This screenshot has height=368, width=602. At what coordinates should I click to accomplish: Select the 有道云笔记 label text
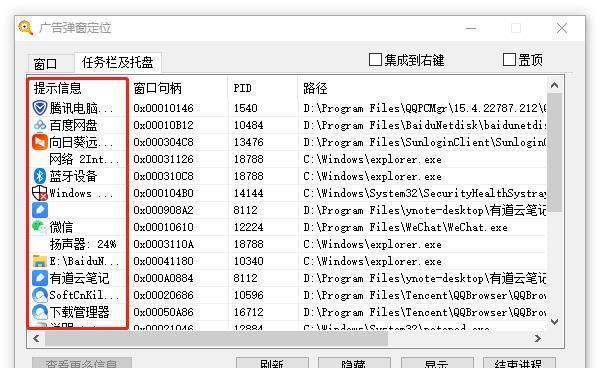[79, 278]
